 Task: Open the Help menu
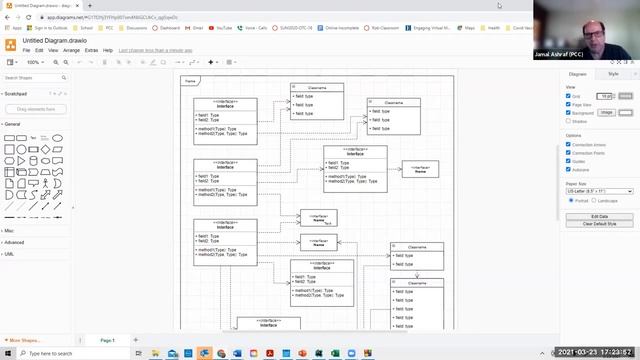[108, 50]
